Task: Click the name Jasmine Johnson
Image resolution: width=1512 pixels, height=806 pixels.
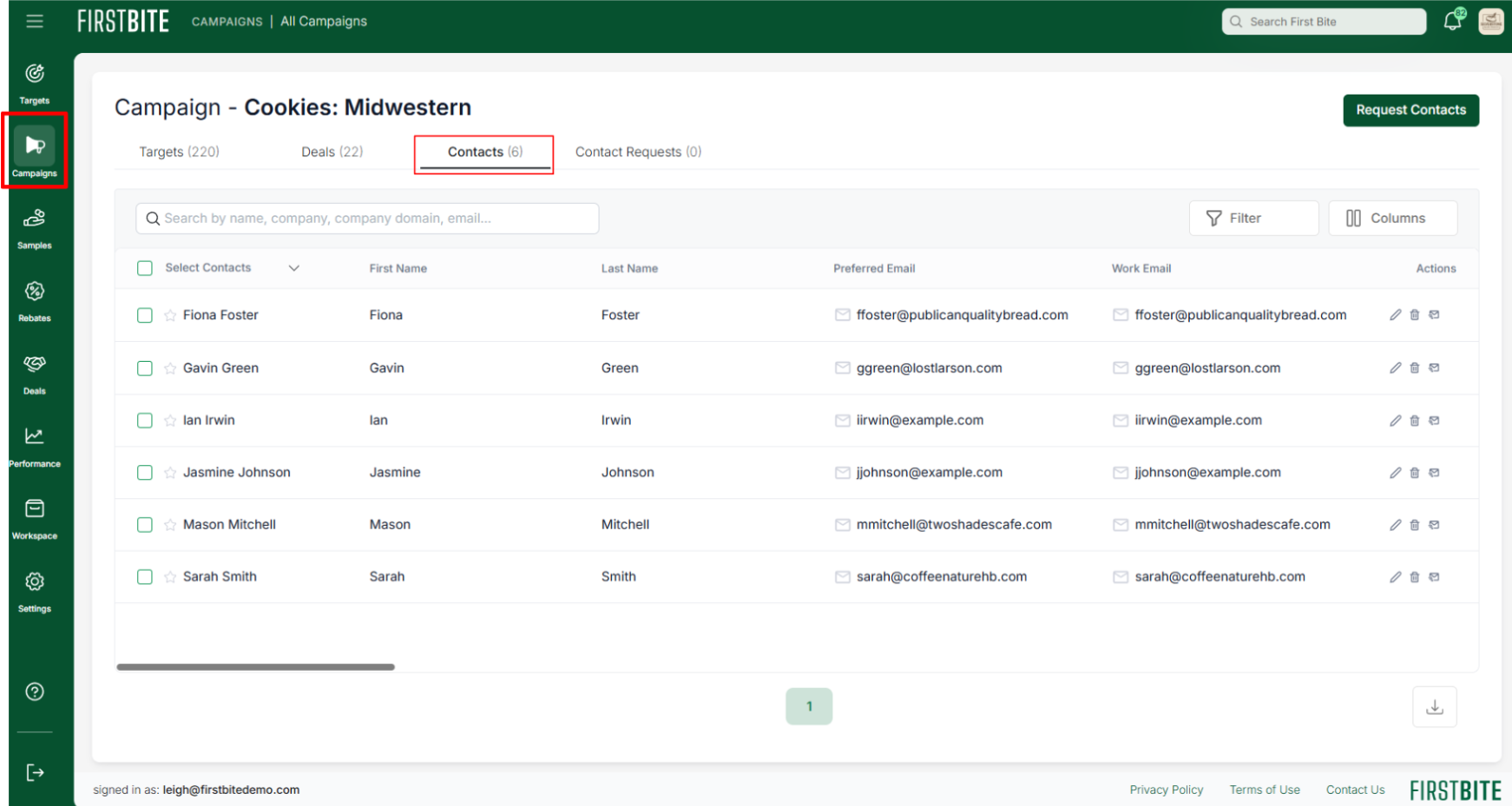Action: pos(236,472)
